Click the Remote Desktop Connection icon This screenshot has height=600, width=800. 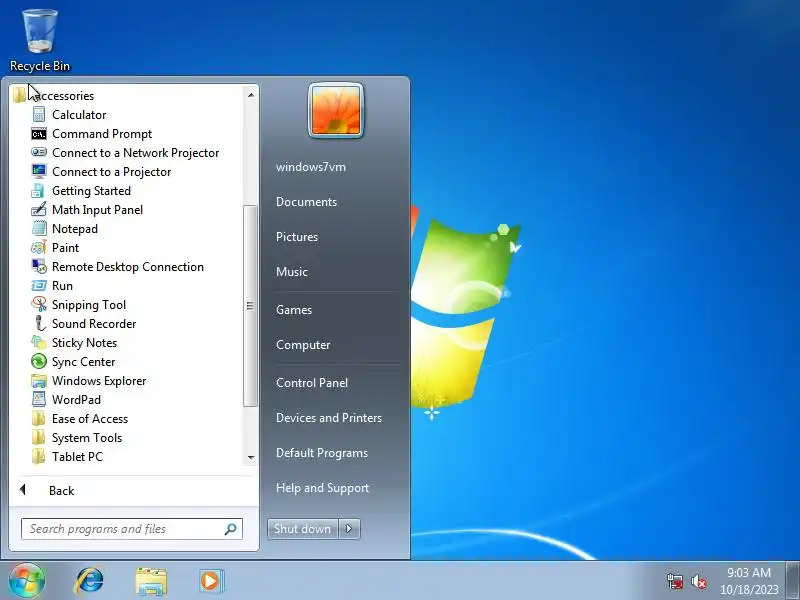point(39,267)
